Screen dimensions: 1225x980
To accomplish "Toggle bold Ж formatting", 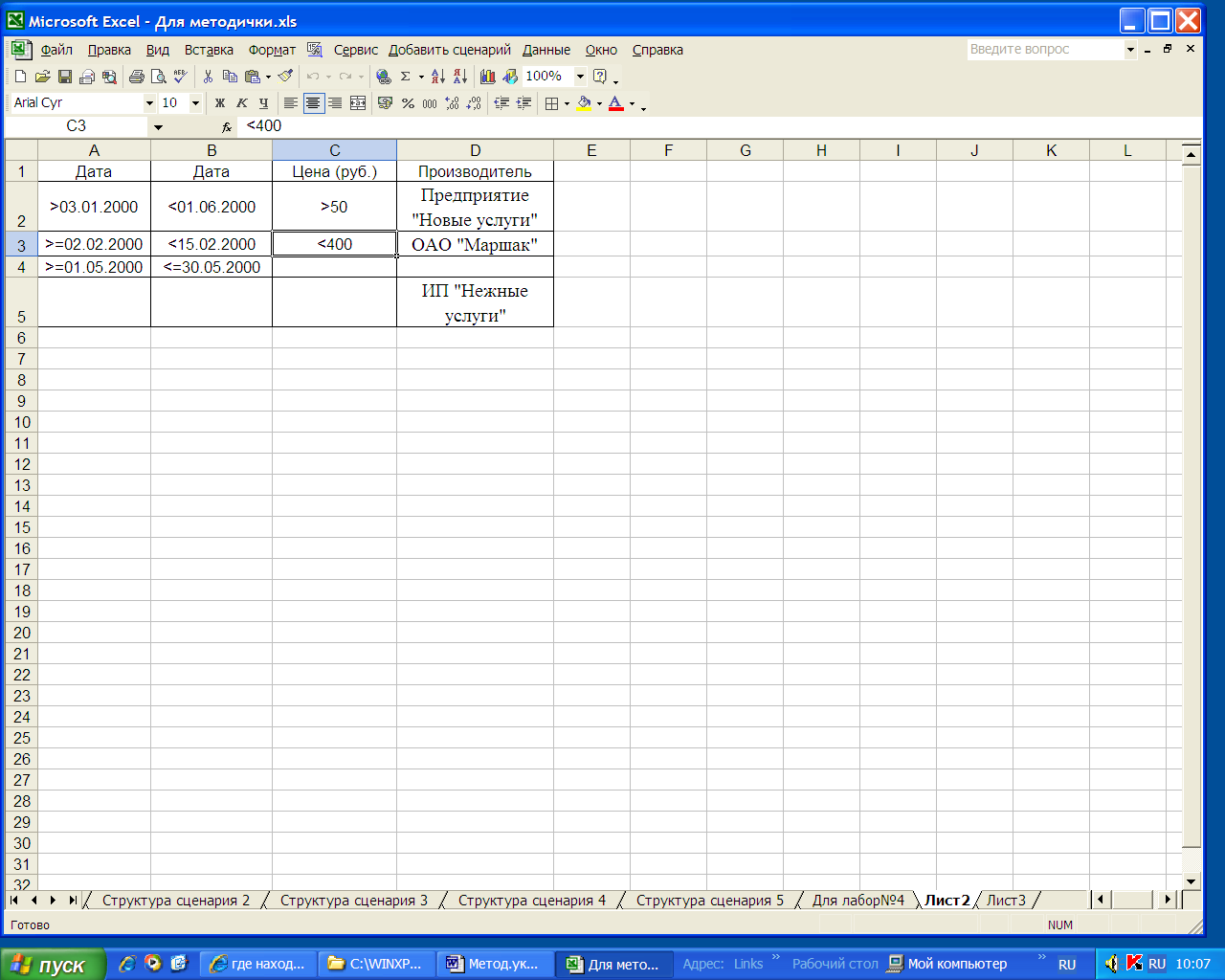I will (220, 103).
